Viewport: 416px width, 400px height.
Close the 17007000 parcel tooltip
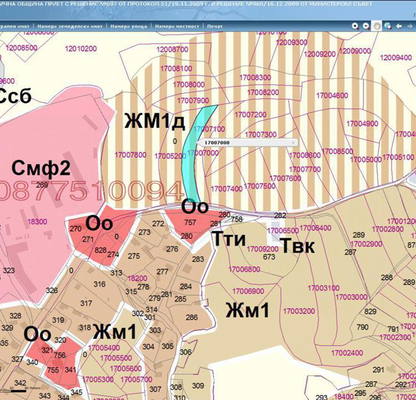pos(294,142)
